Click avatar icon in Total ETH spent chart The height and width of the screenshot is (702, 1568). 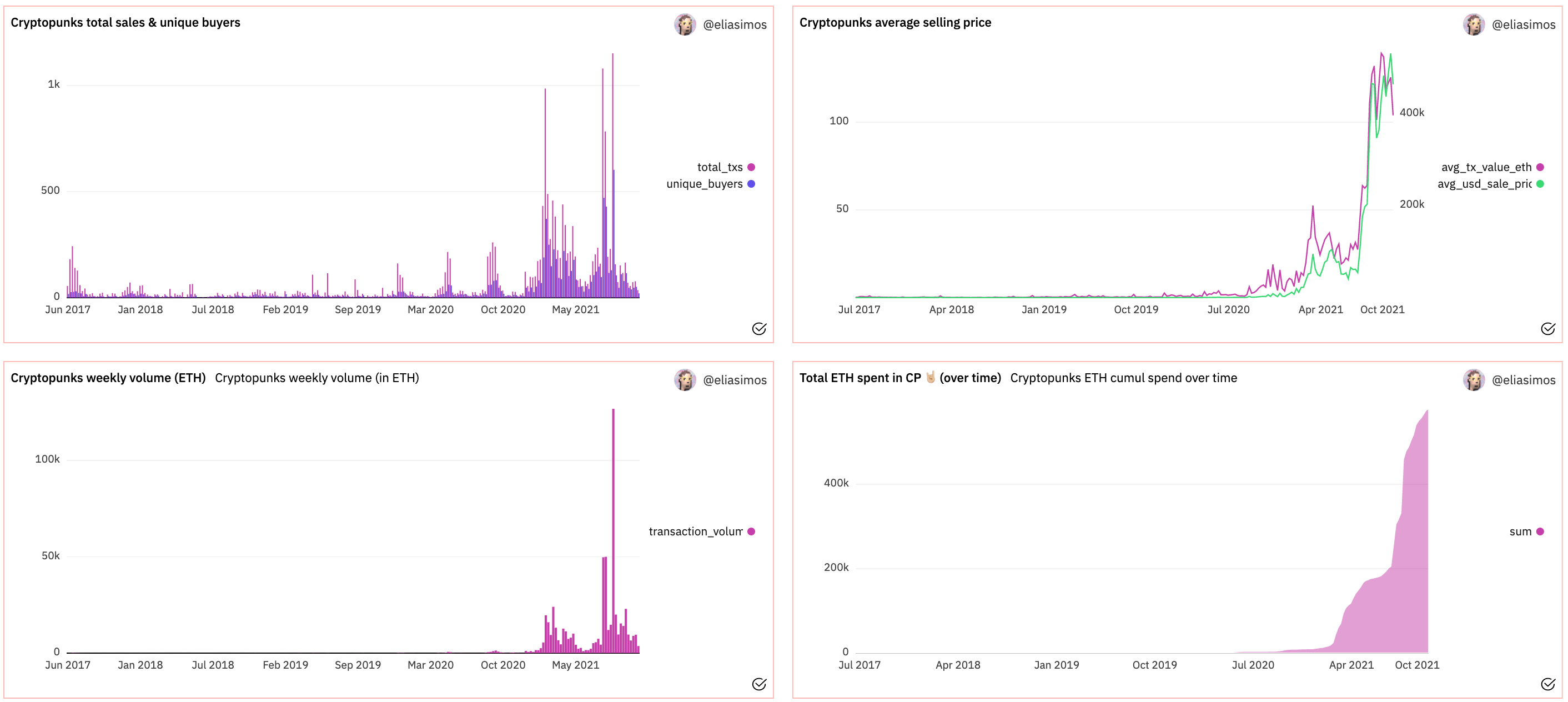[x=1474, y=380]
